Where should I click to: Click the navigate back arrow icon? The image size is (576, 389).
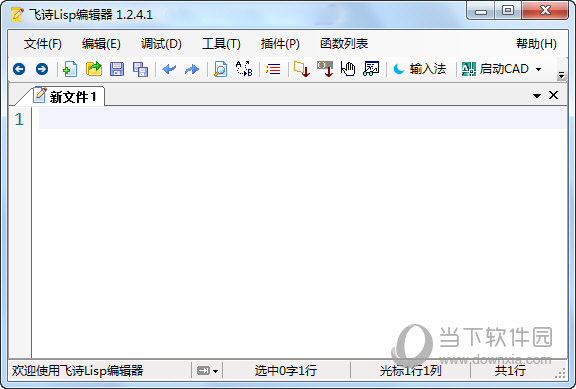click(x=19, y=69)
